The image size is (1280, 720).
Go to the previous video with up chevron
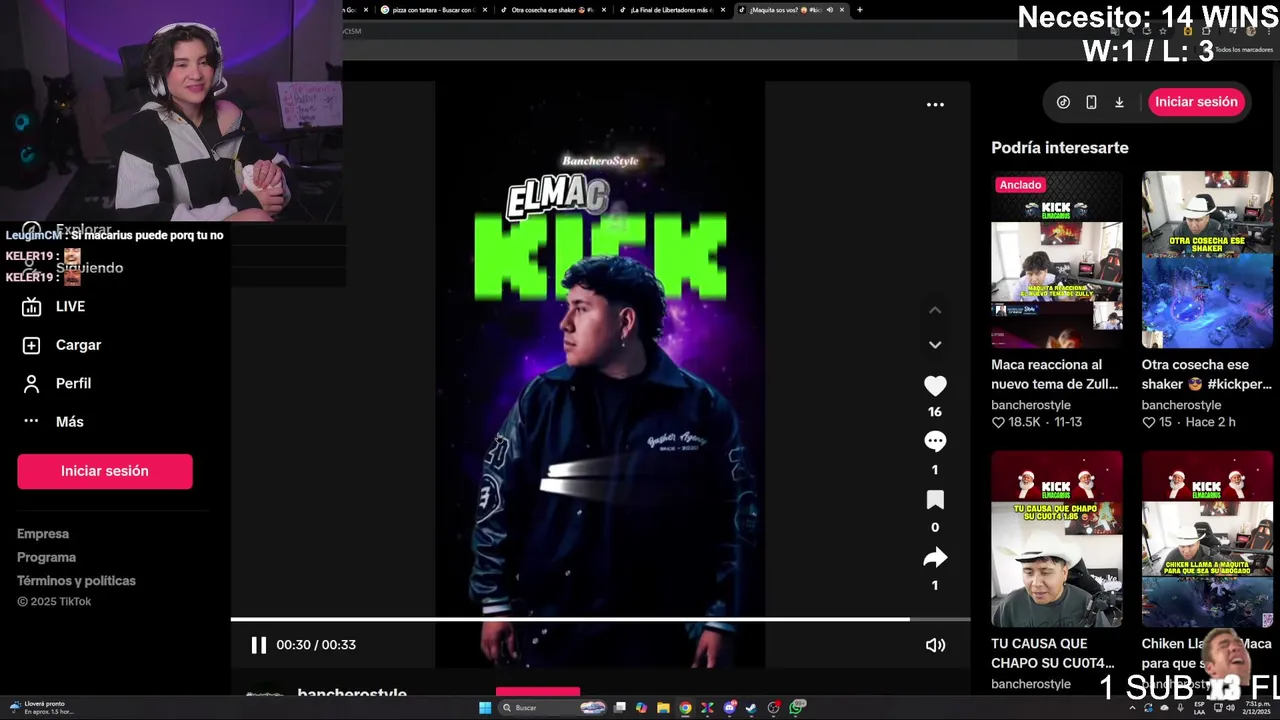pos(935,310)
